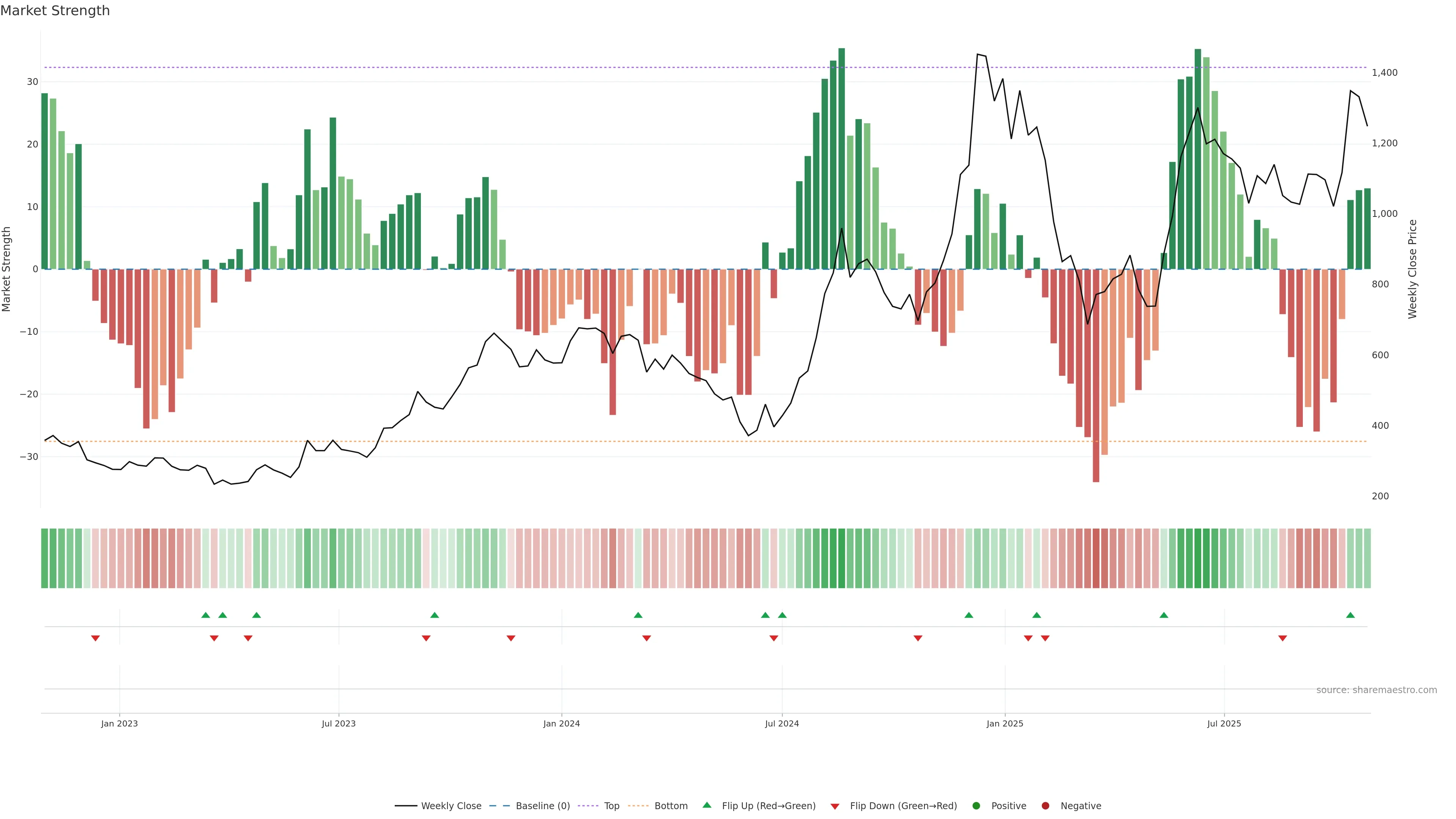Click the Jan 2024 x-axis label
This screenshot has width=1456, height=819.
pyautogui.click(x=561, y=723)
